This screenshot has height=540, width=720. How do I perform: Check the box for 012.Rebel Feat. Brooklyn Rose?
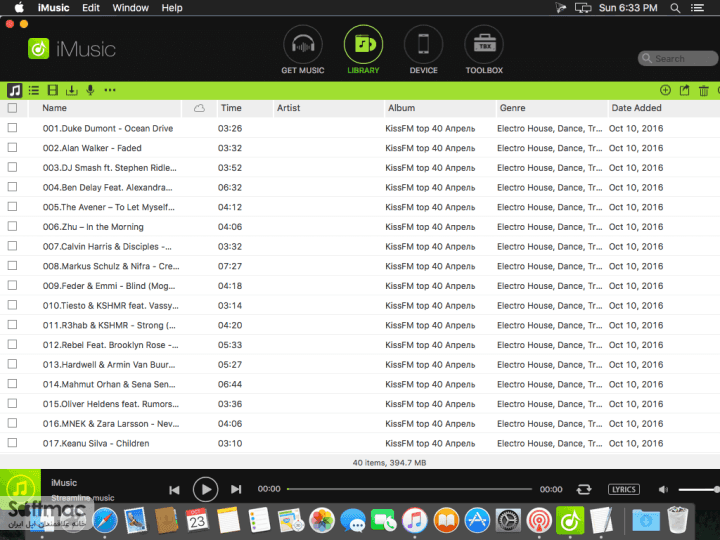(x=12, y=344)
